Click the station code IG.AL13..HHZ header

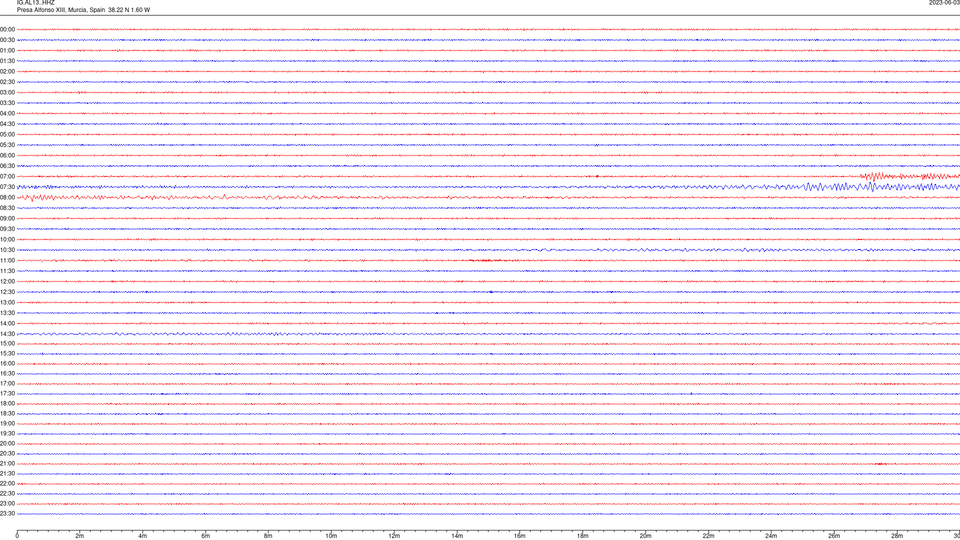pyautogui.click(x=36, y=2)
